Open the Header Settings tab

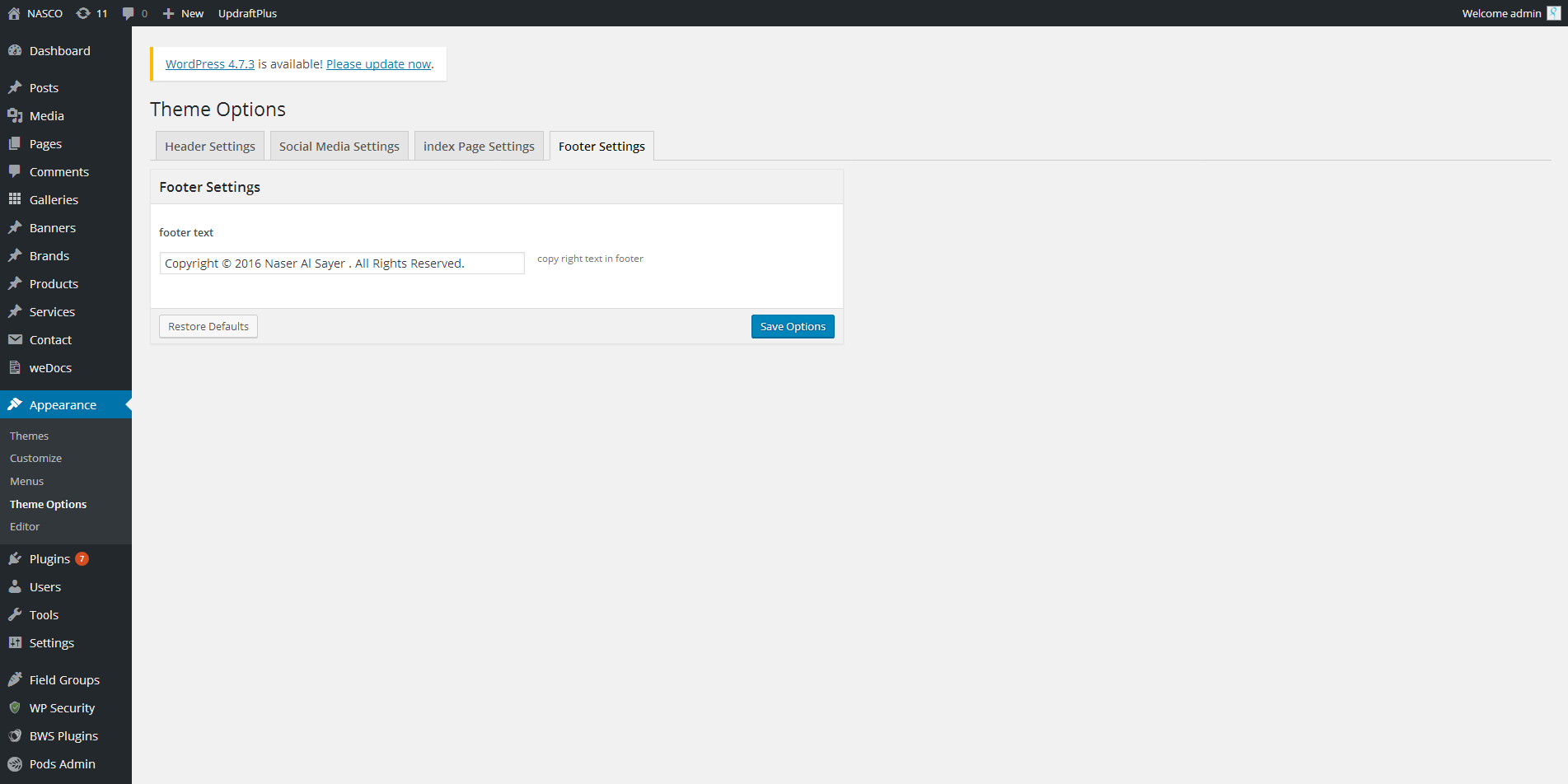209,146
